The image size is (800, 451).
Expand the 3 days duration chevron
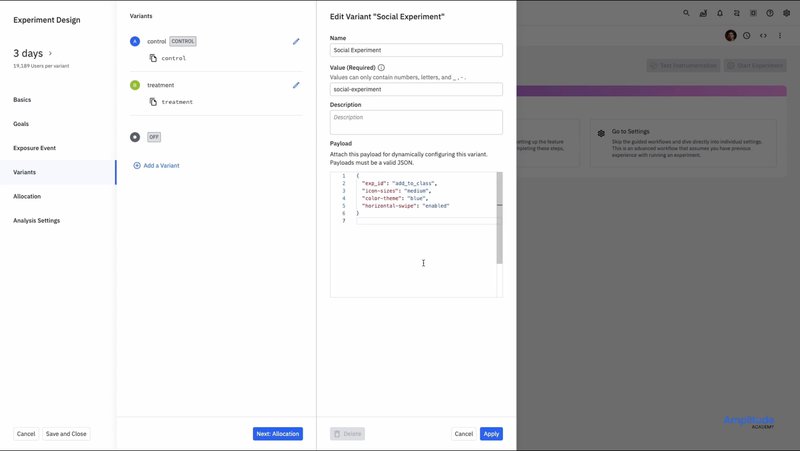pyautogui.click(x=51, y=53)
